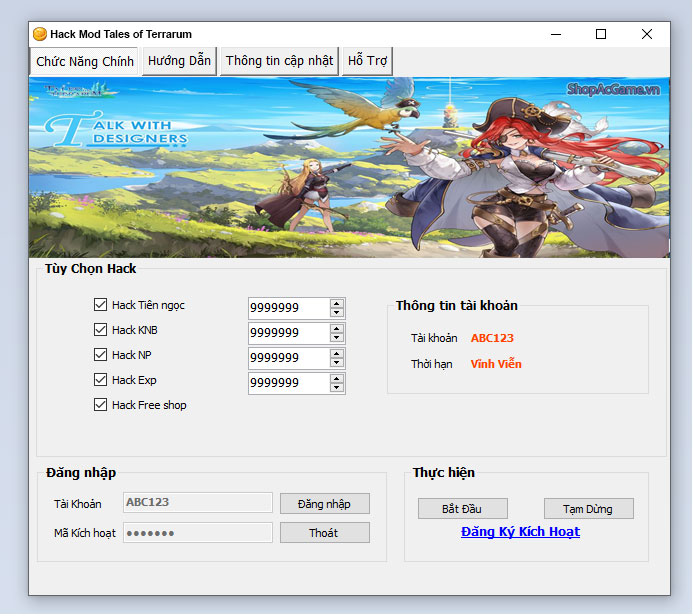Click the orange app icon in title bar
Image resolution: width=693 pixels, height=616 pixels.
pyautogui.click(x=40, y=34)
